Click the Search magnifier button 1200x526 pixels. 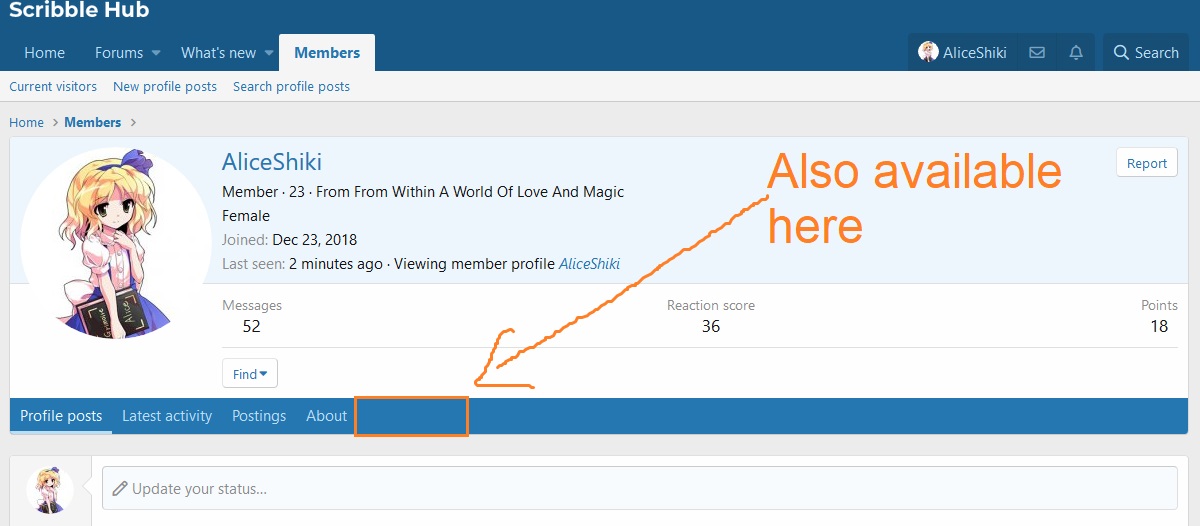coord(1146,53)
